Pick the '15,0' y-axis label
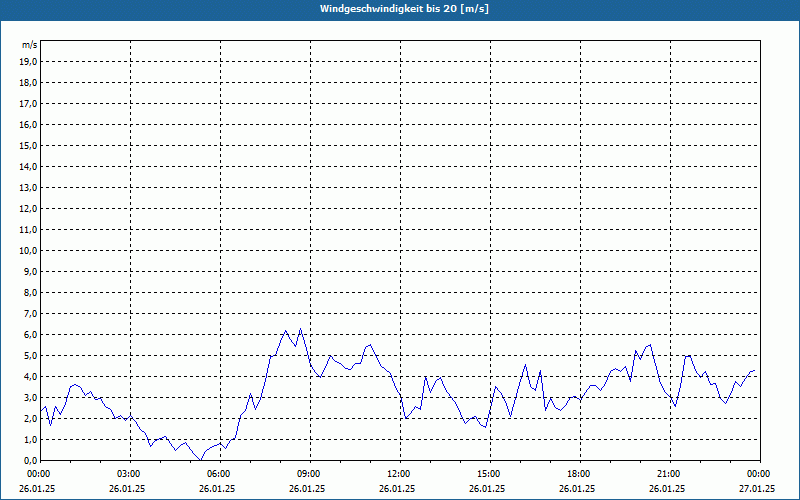Image resolution: width=800 pixels, height=500 pixels. coord(28,145)
